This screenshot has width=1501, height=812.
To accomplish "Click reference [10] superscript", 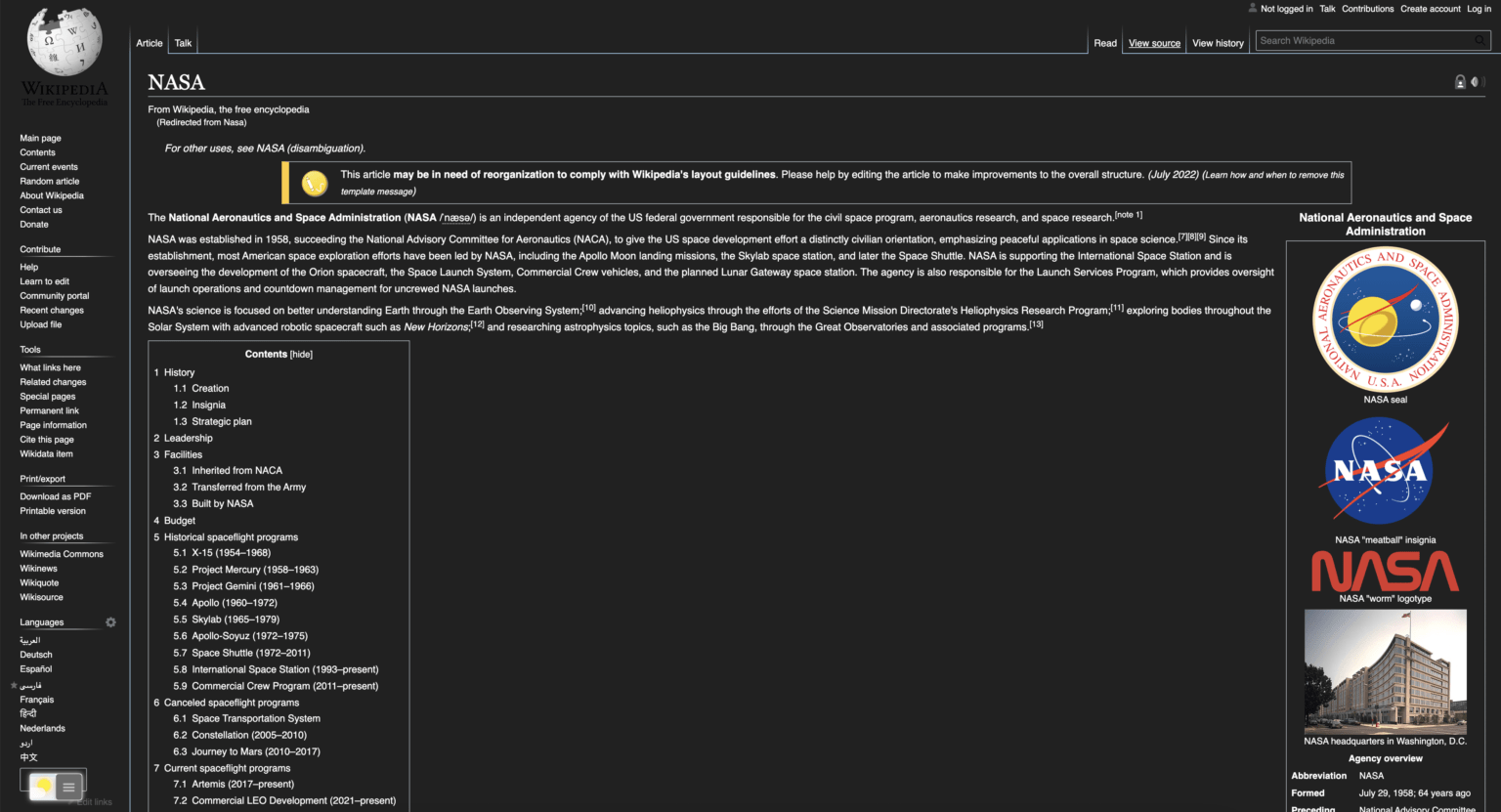I will 588,308.
